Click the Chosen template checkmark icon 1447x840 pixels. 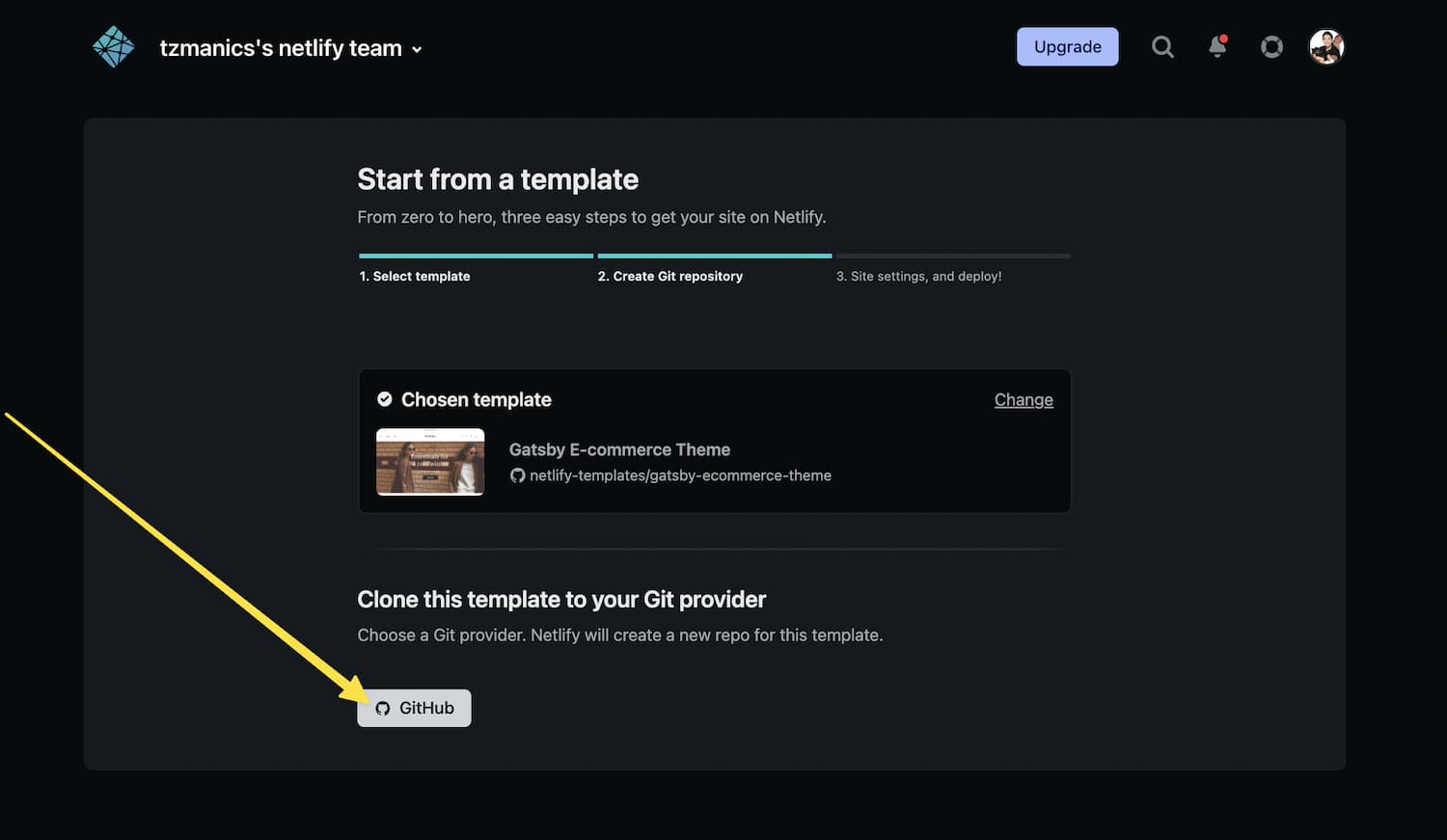click(x=384, y=399)
